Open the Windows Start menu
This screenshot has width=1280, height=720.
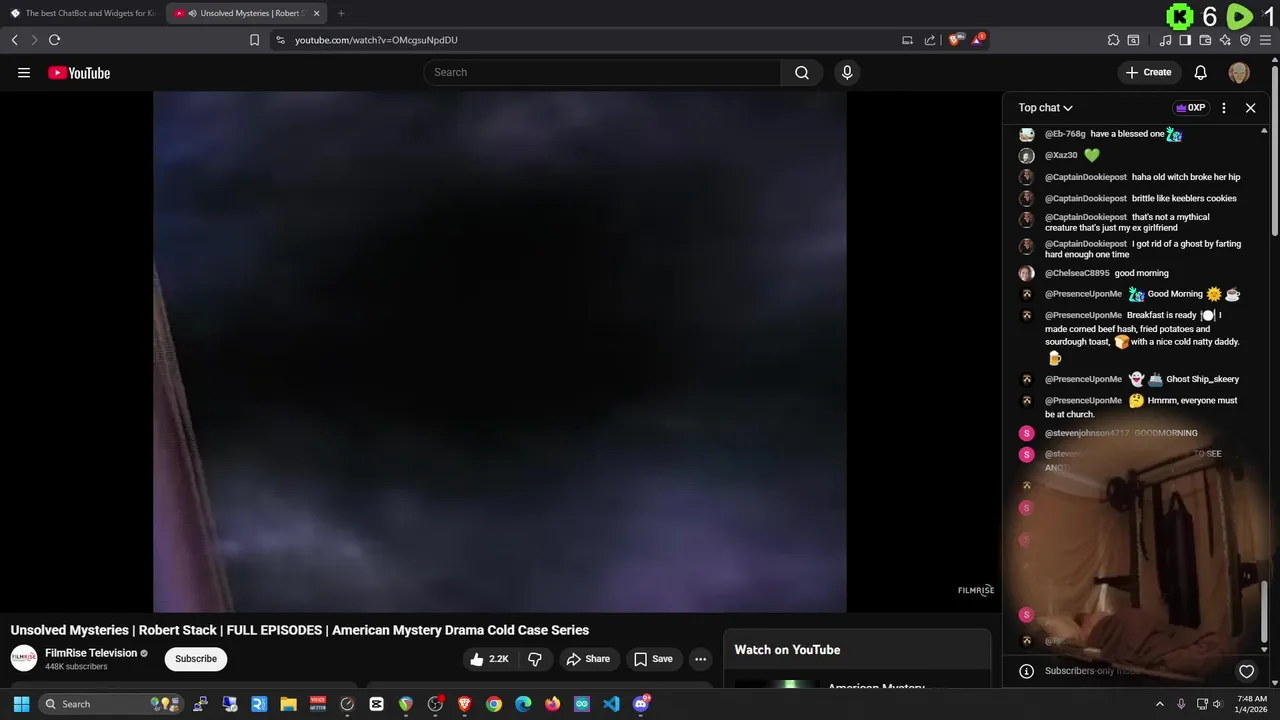click(21, 704)
